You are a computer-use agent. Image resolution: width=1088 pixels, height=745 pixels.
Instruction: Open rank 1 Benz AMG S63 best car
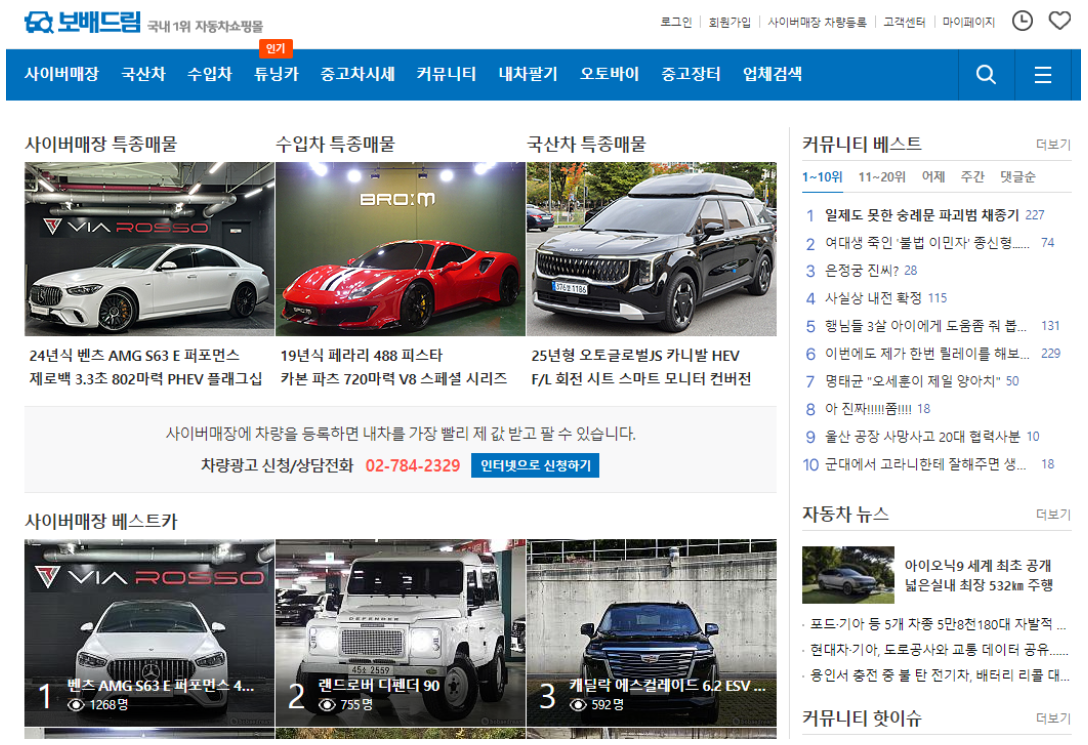point(149,633)
